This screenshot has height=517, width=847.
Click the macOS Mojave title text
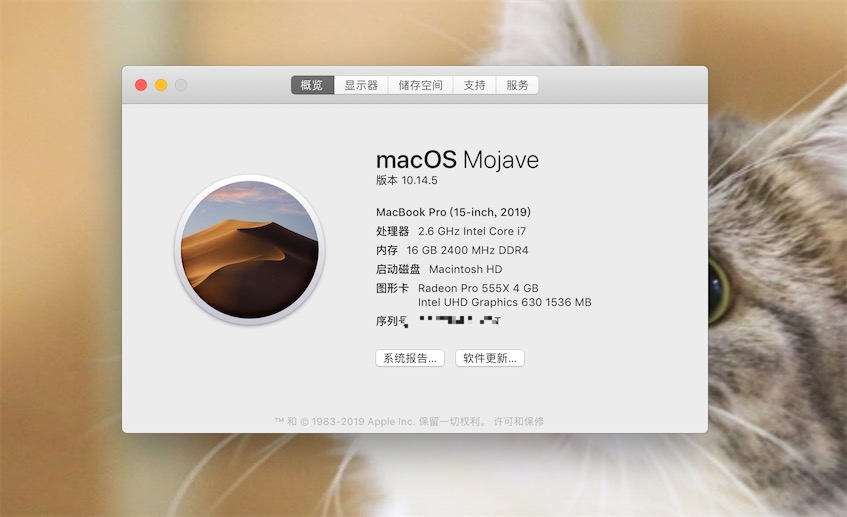click(x=458, y=160)
